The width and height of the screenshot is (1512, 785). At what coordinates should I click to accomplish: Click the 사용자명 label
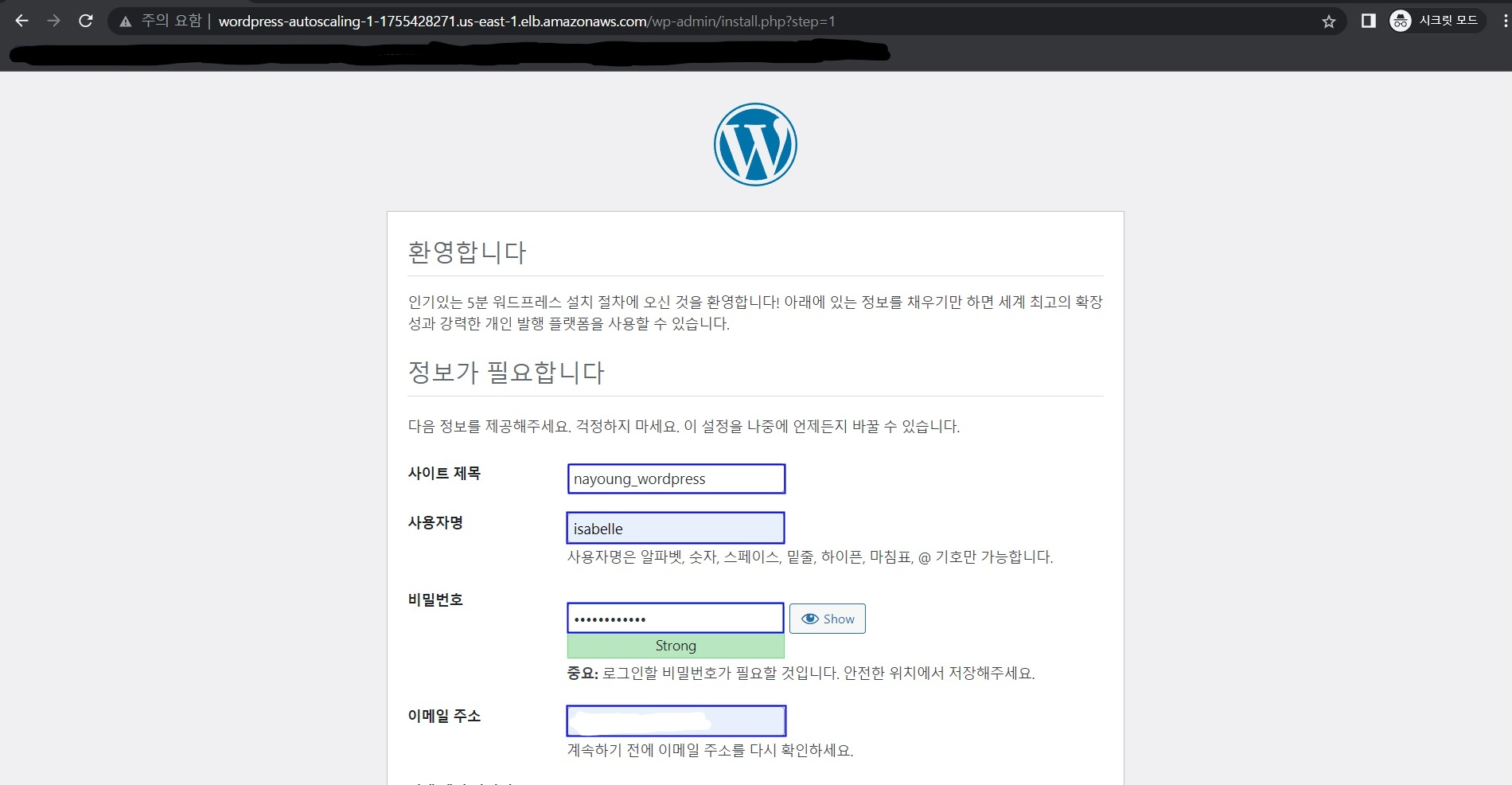click(x=435, y=522)
